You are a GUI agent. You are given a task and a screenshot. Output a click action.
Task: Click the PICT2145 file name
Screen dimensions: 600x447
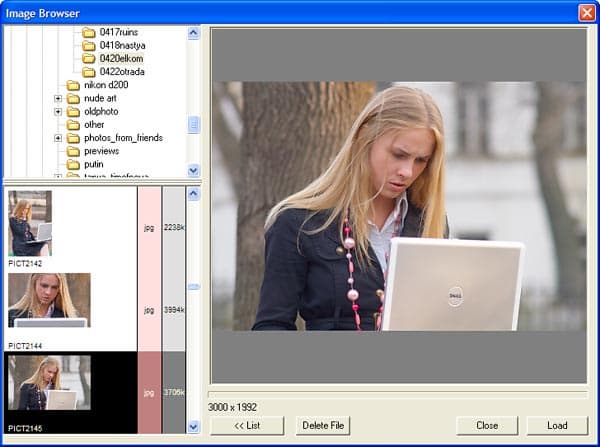tap(25, 429)
